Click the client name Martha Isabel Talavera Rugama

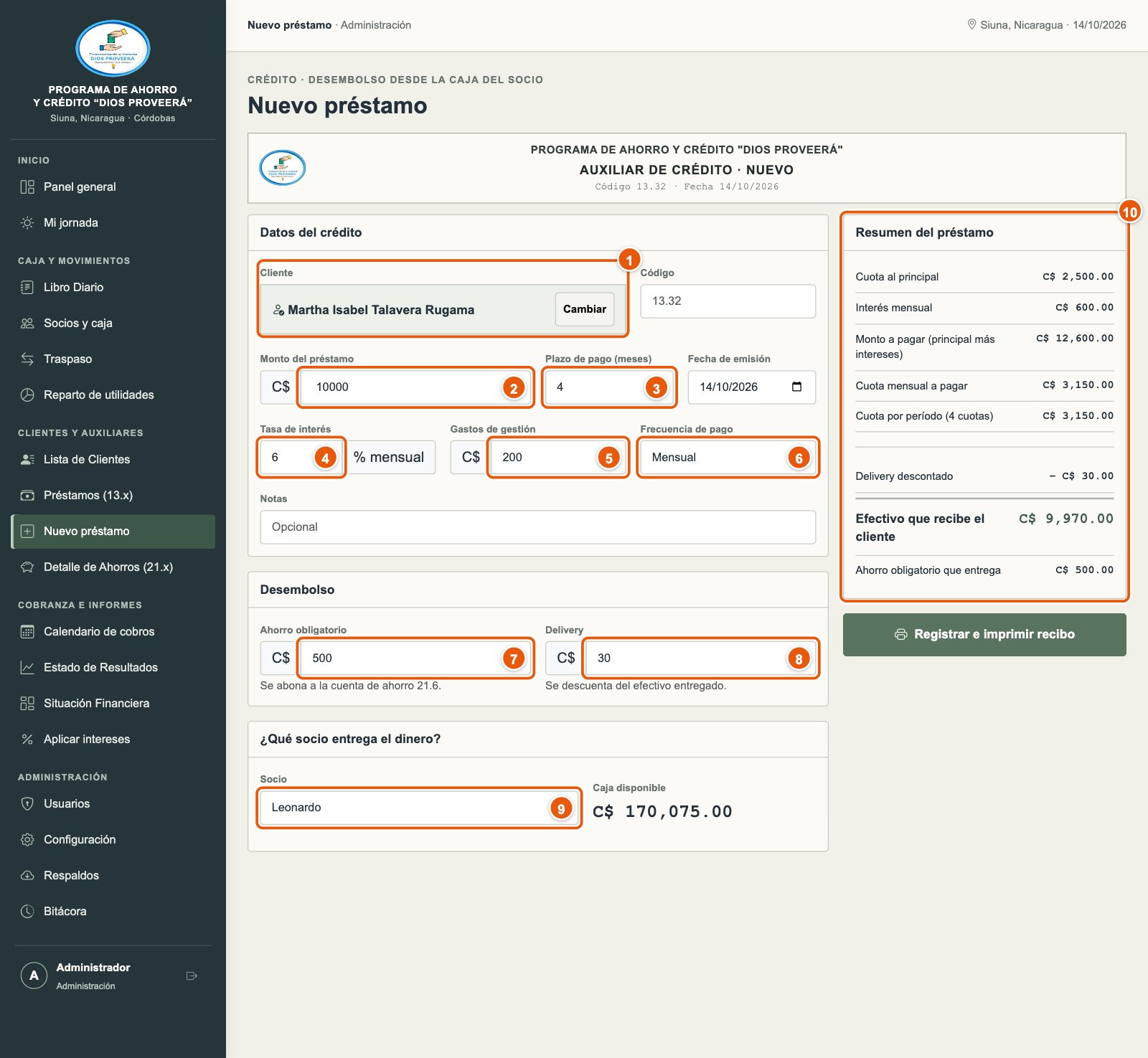[x=381, y=310]
